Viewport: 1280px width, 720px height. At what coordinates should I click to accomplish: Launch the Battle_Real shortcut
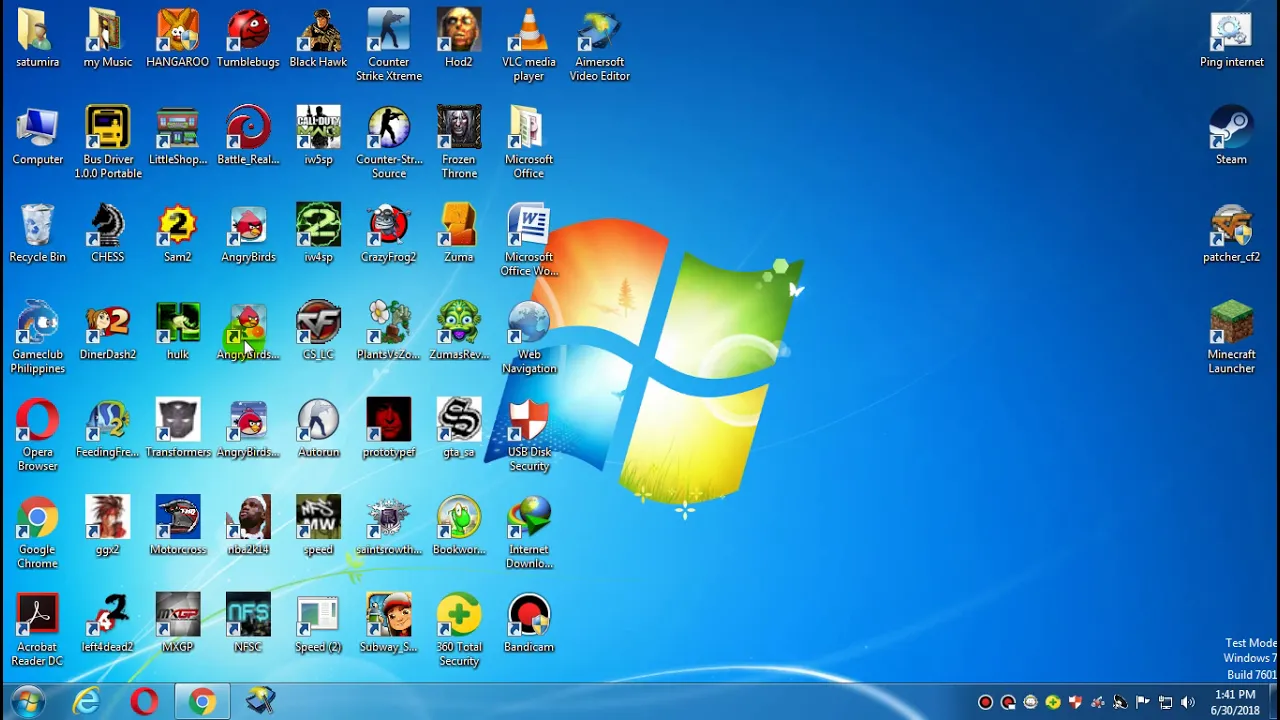click(x=248, y=136)
